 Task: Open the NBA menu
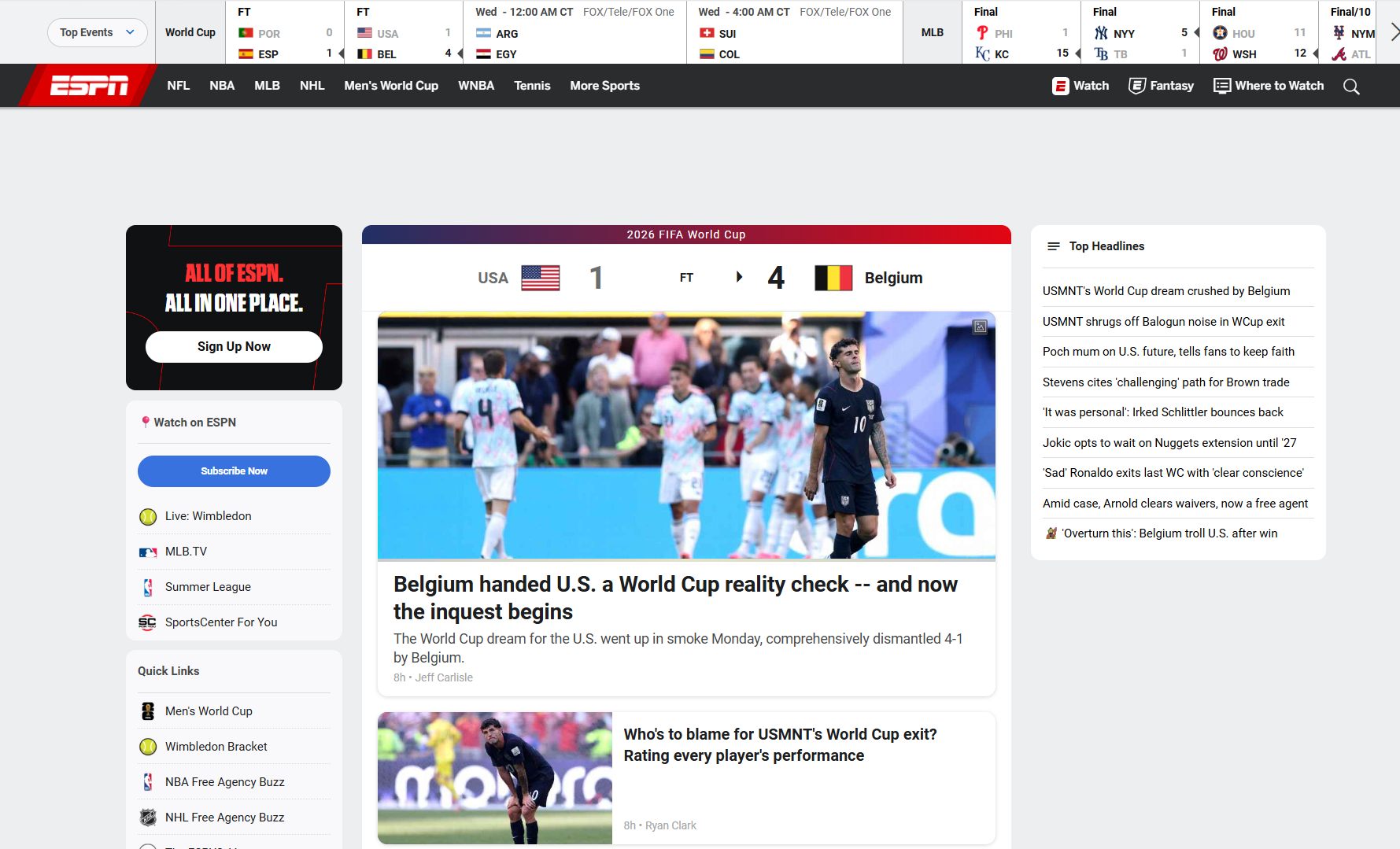[x=222, y=86]
